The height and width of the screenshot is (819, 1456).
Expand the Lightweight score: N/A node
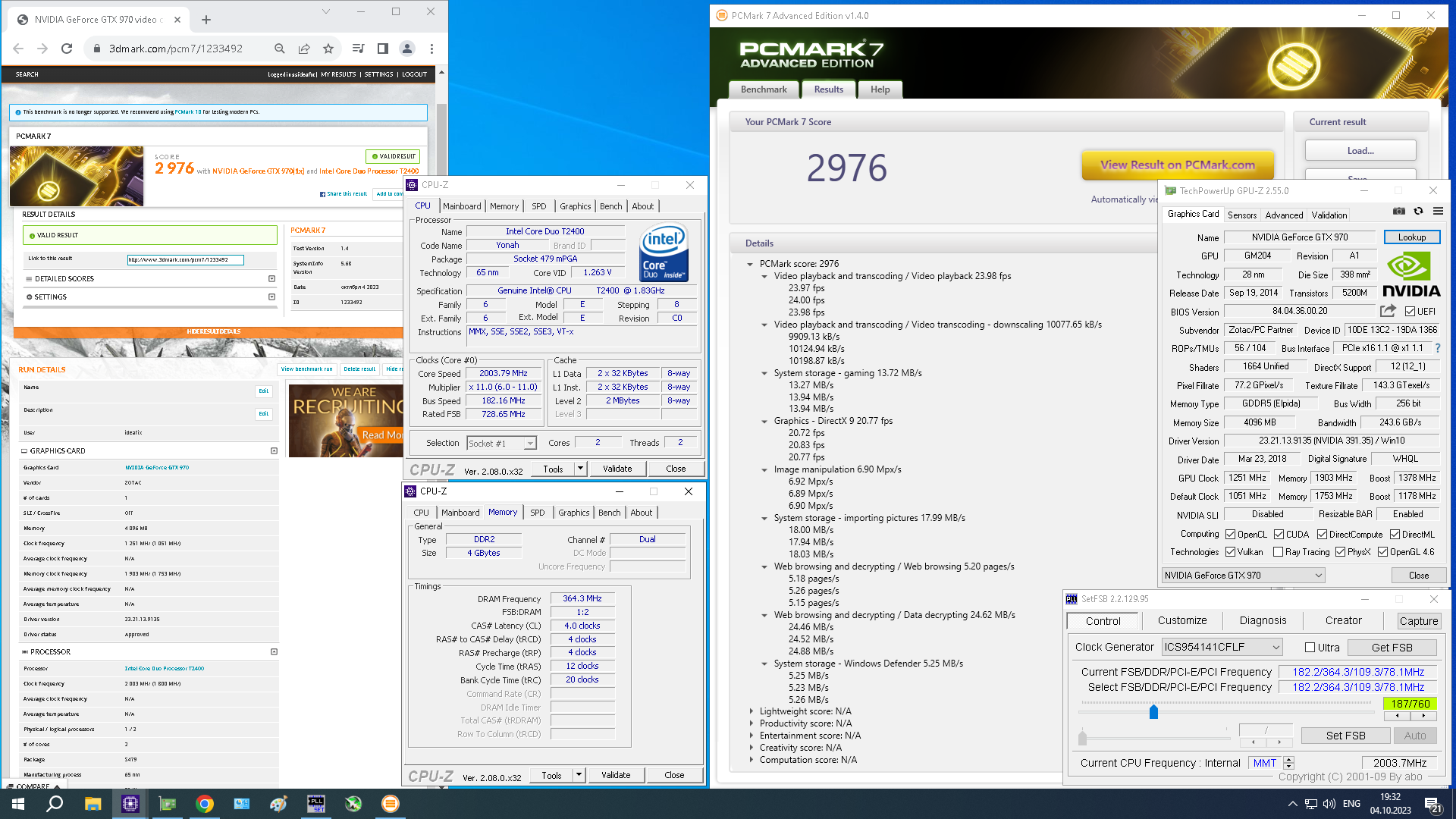tap(752, 711)
